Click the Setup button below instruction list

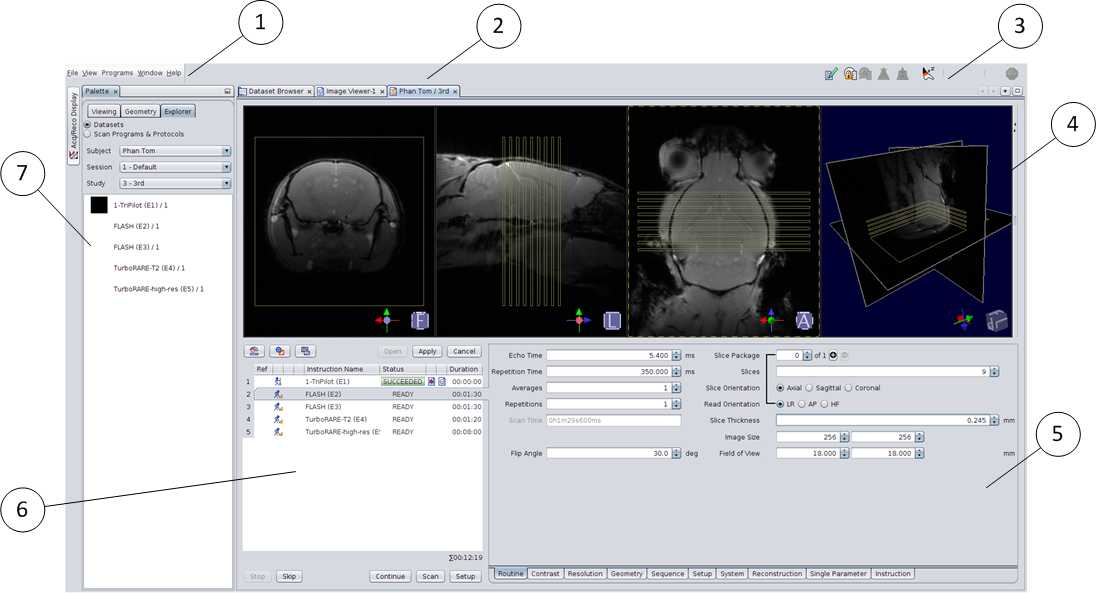(466, 576)
